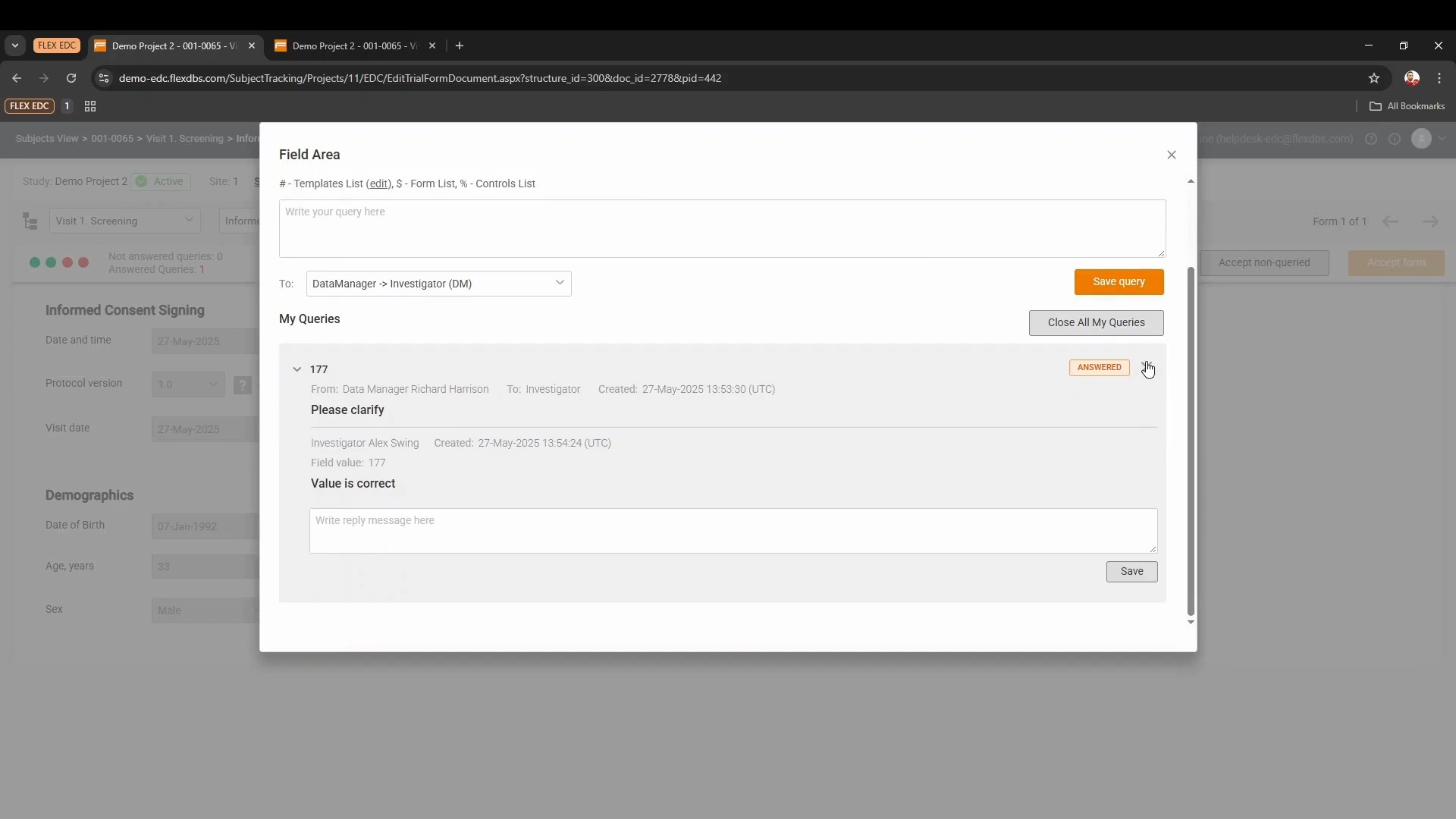Open the Templates List edit link
This screenshot has height=819, width=1456.
378,184
